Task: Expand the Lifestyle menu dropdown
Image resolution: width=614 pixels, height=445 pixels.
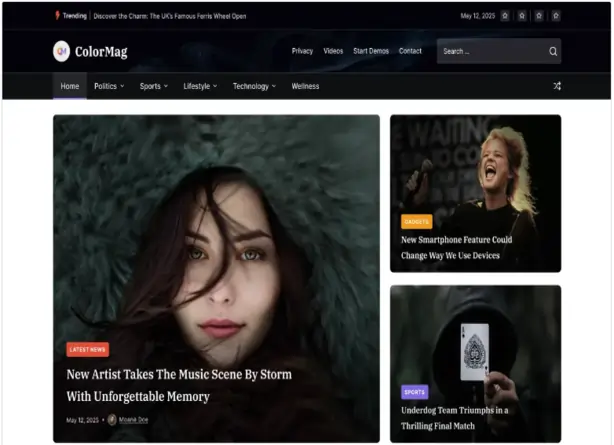Action: (x=214, y=86)
